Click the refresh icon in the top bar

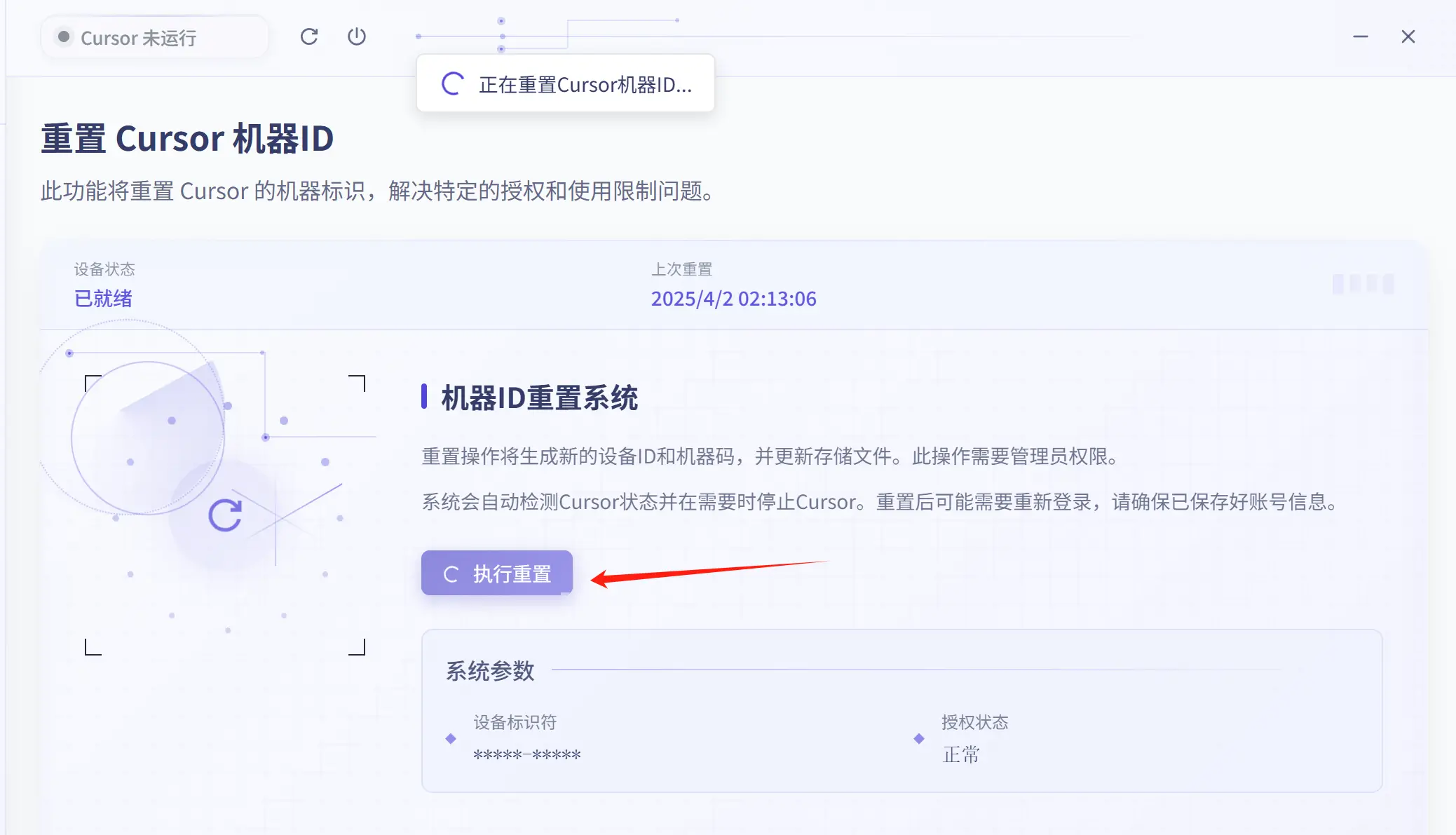pos(309,36)
